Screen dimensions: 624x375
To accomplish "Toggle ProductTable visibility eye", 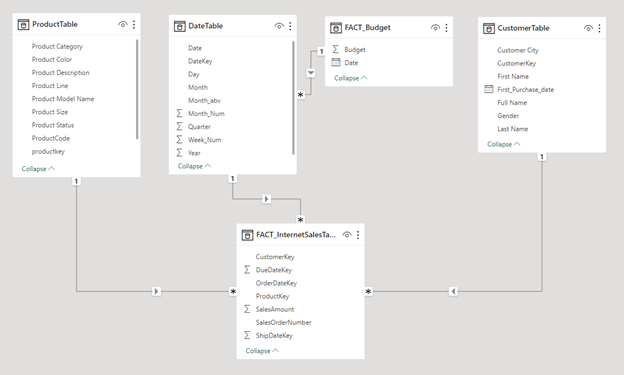I will click(123, 25).
